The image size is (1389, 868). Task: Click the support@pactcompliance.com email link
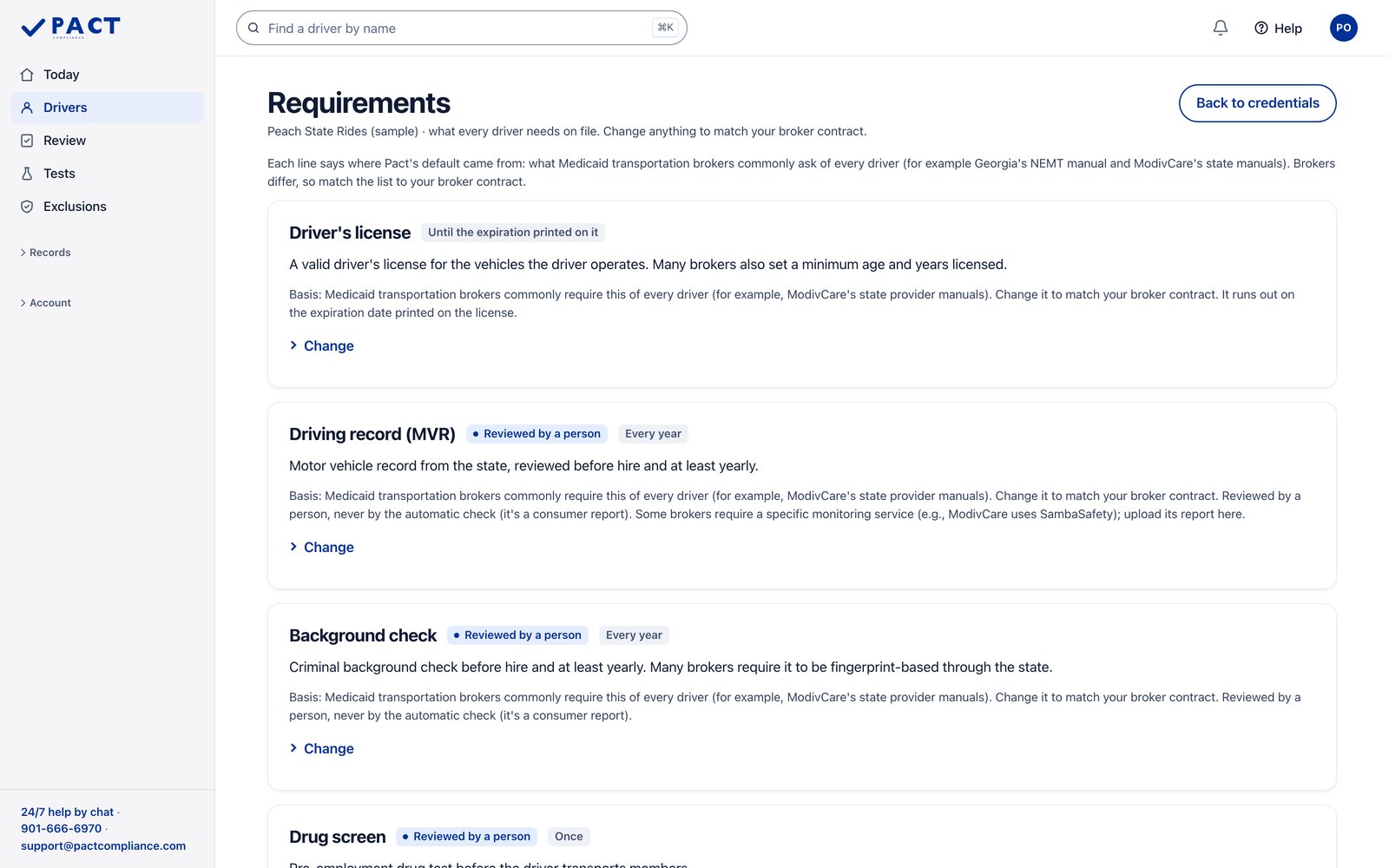[x=103, y=845]
